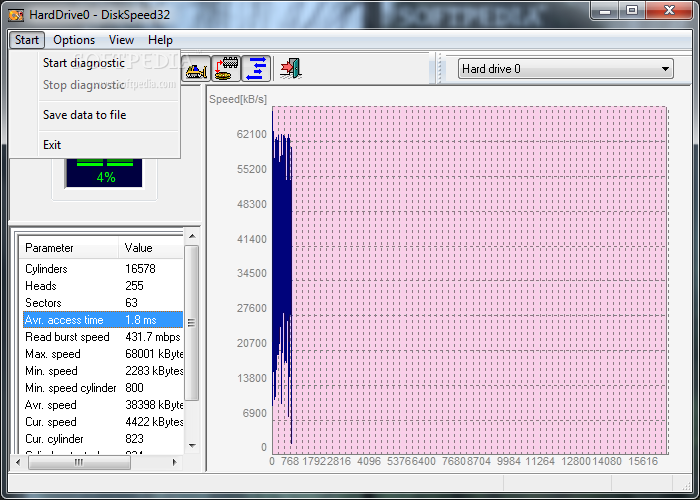Image resolution: width=700 pixels, height=500 pixels.
Task: Click the exit door toolbar icon
Action: pyautogui.click(x=291, y=69)
